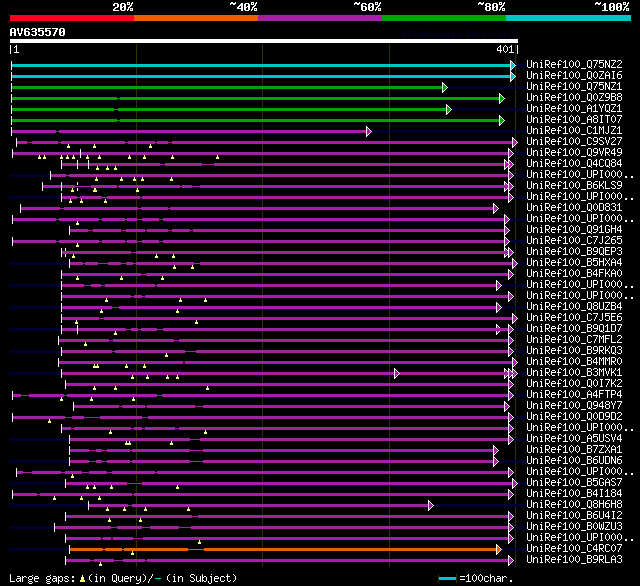Click the mid-row arrowhead on UniRef100_B3MVK1 alignment

397,373
